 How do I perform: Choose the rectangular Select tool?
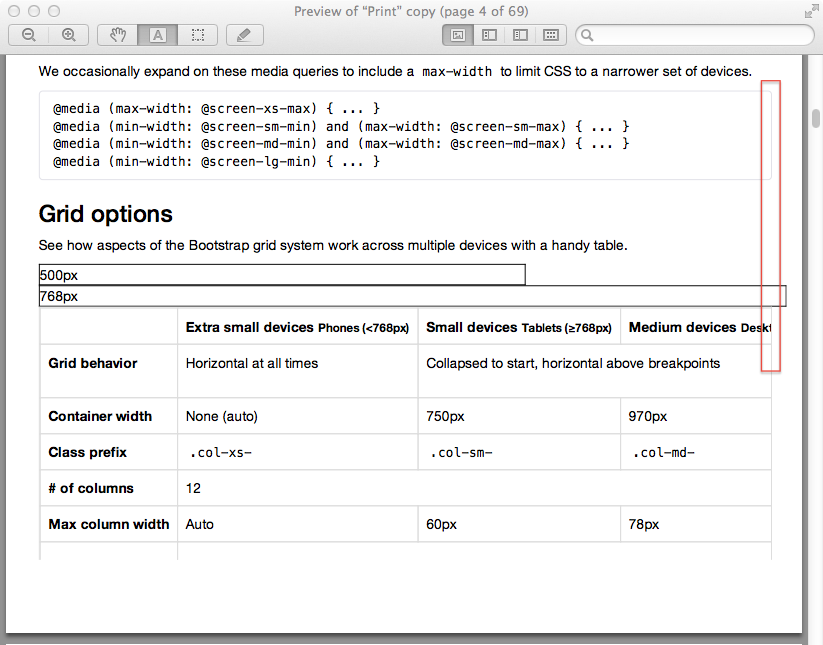coord(198,35)
